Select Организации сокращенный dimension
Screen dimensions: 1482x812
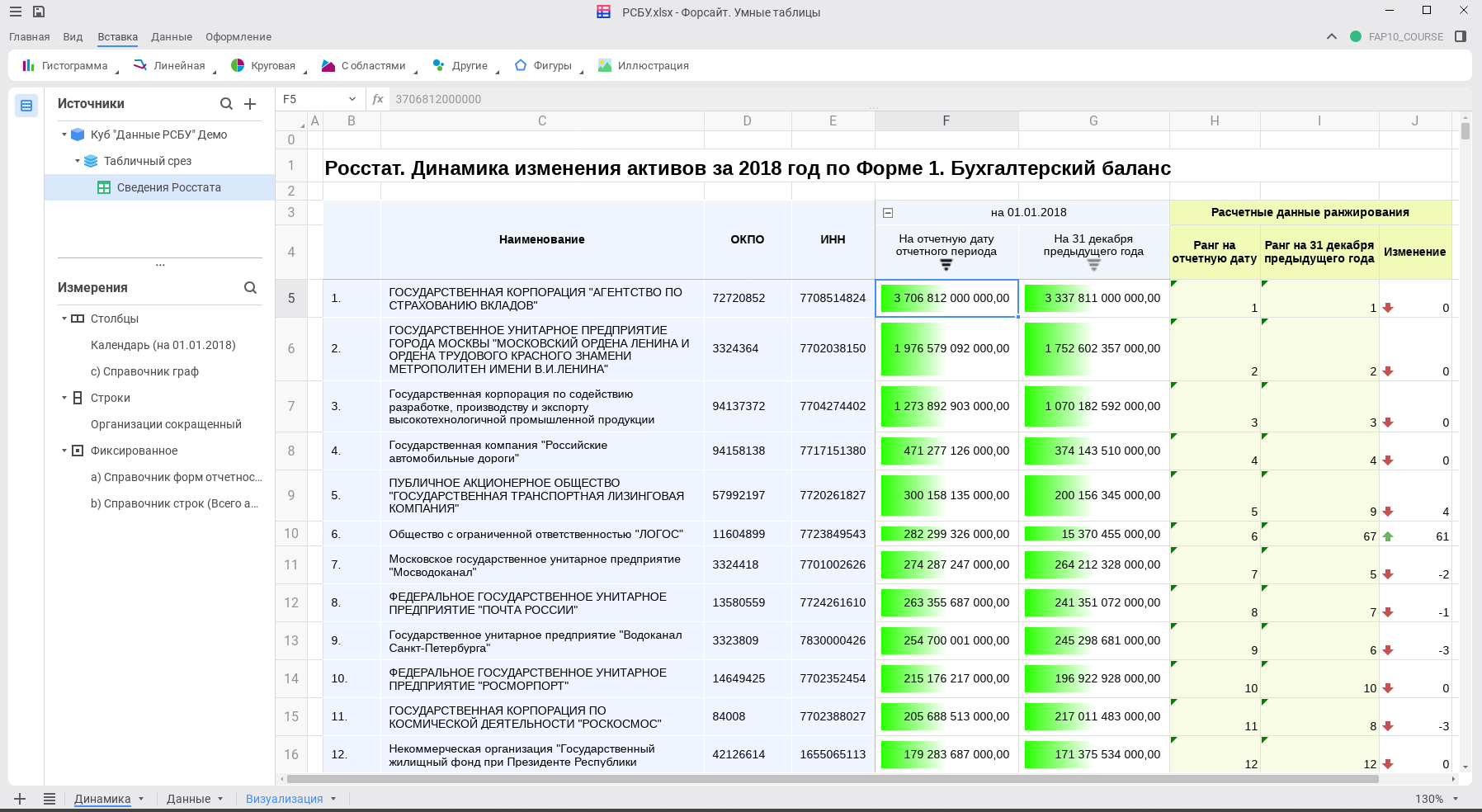click(166, 424)
